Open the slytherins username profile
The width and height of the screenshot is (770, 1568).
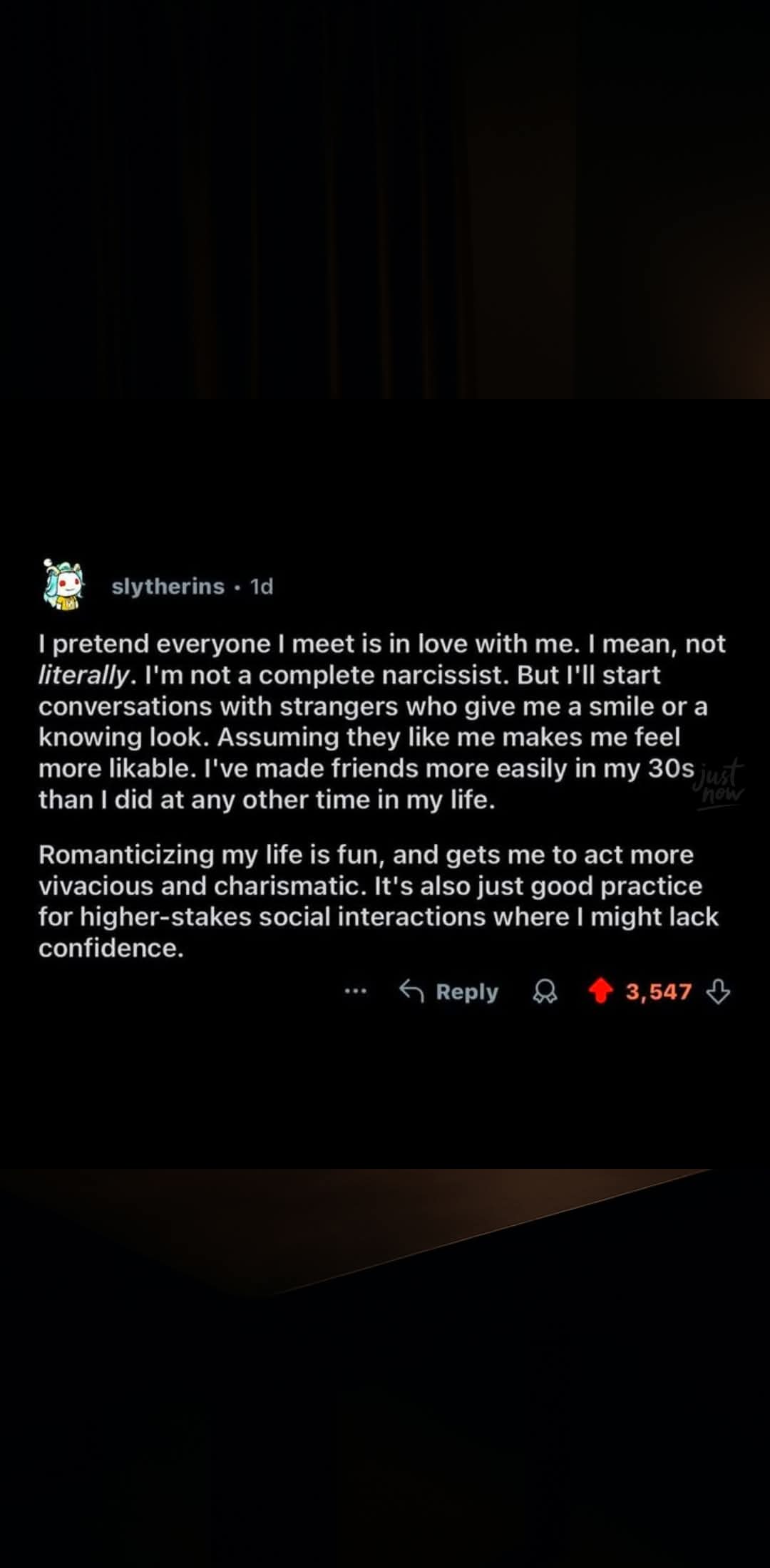pos(168,587)
